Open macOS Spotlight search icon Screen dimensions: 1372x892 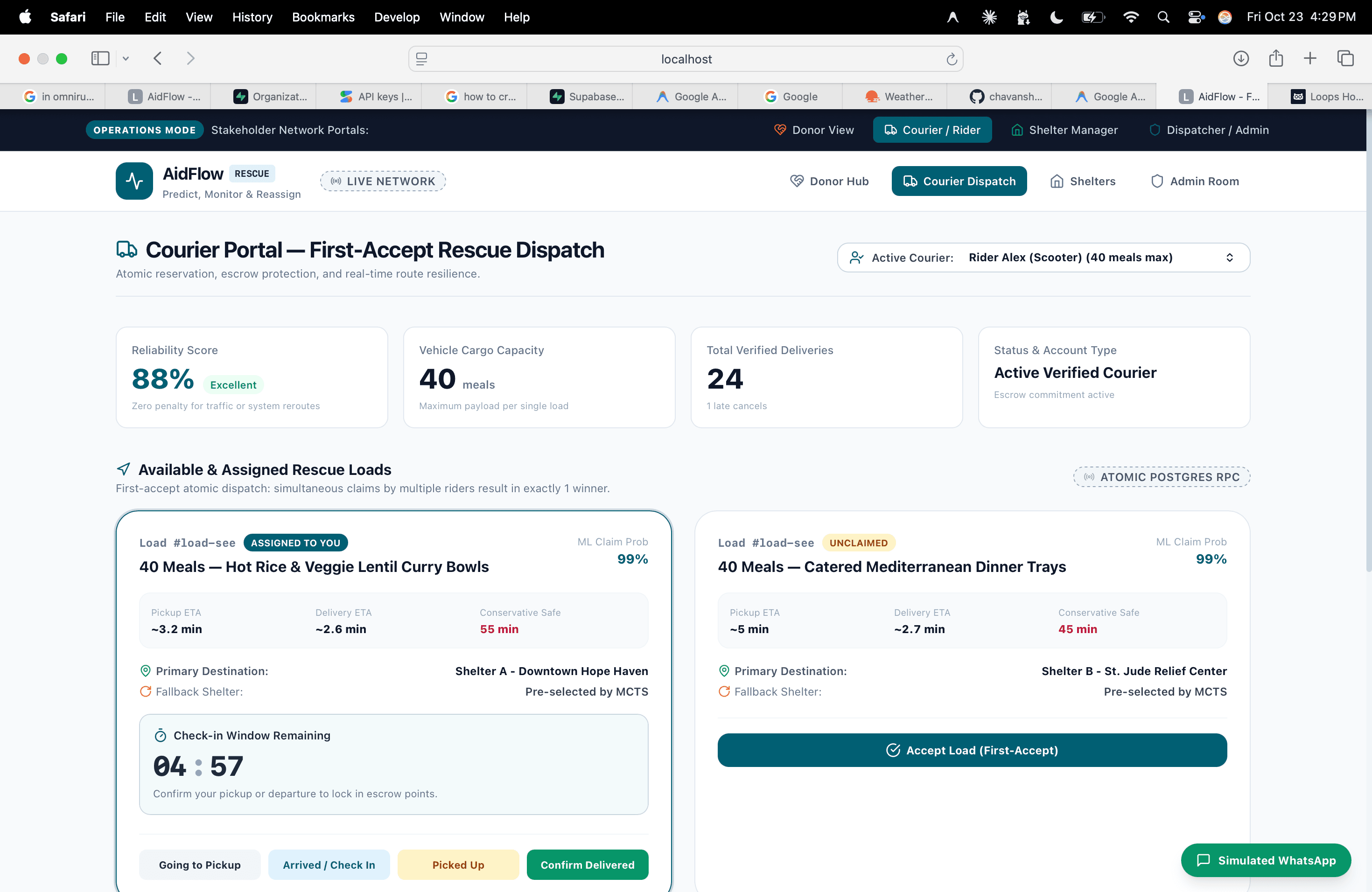(x=1163, y=17)
